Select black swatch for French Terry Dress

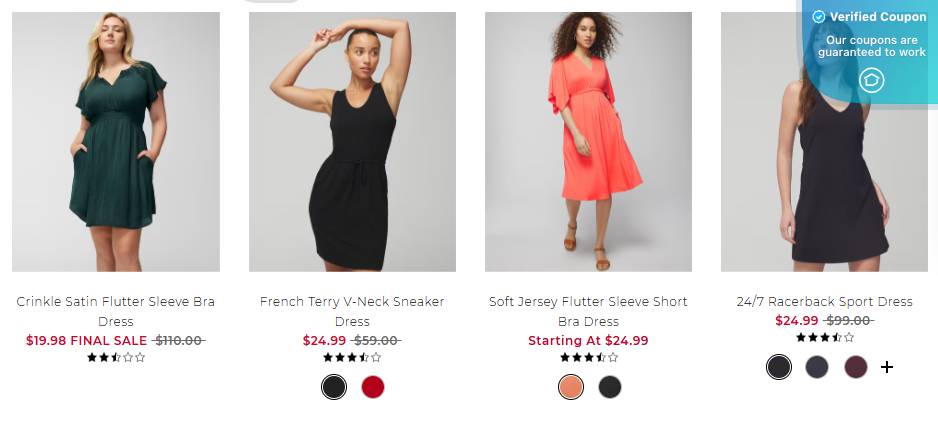334,387
